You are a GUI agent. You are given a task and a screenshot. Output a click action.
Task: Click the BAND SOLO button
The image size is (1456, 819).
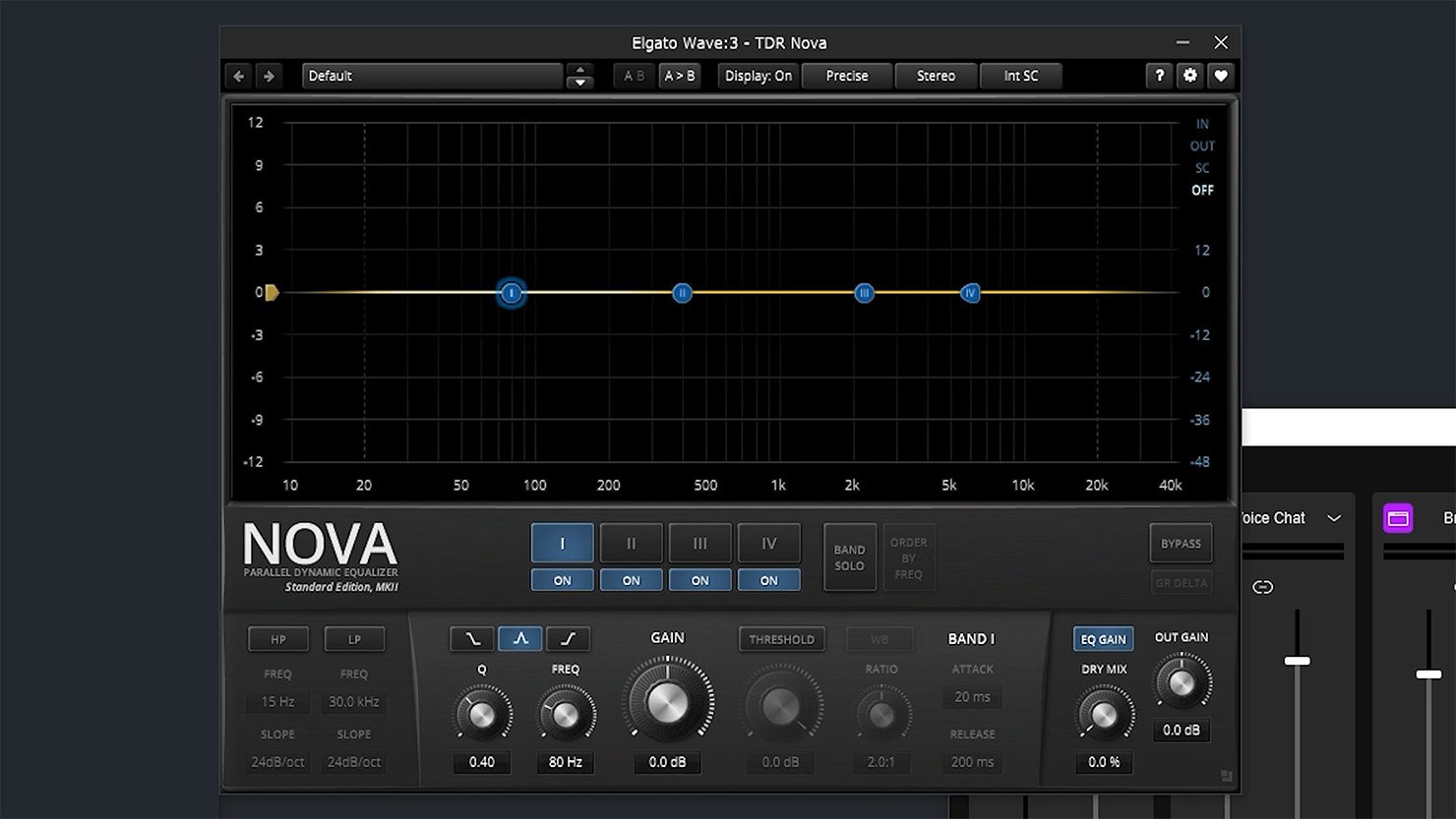point(849,557)
